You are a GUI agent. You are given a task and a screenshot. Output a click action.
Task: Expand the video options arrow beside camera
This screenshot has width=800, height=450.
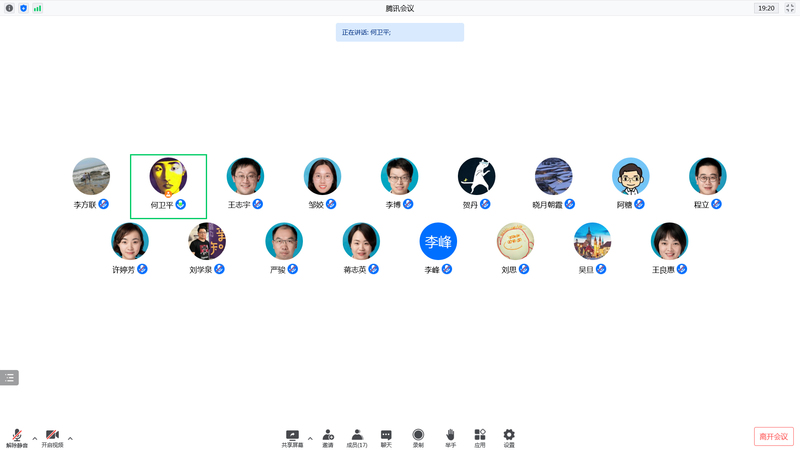click(70, 438)
